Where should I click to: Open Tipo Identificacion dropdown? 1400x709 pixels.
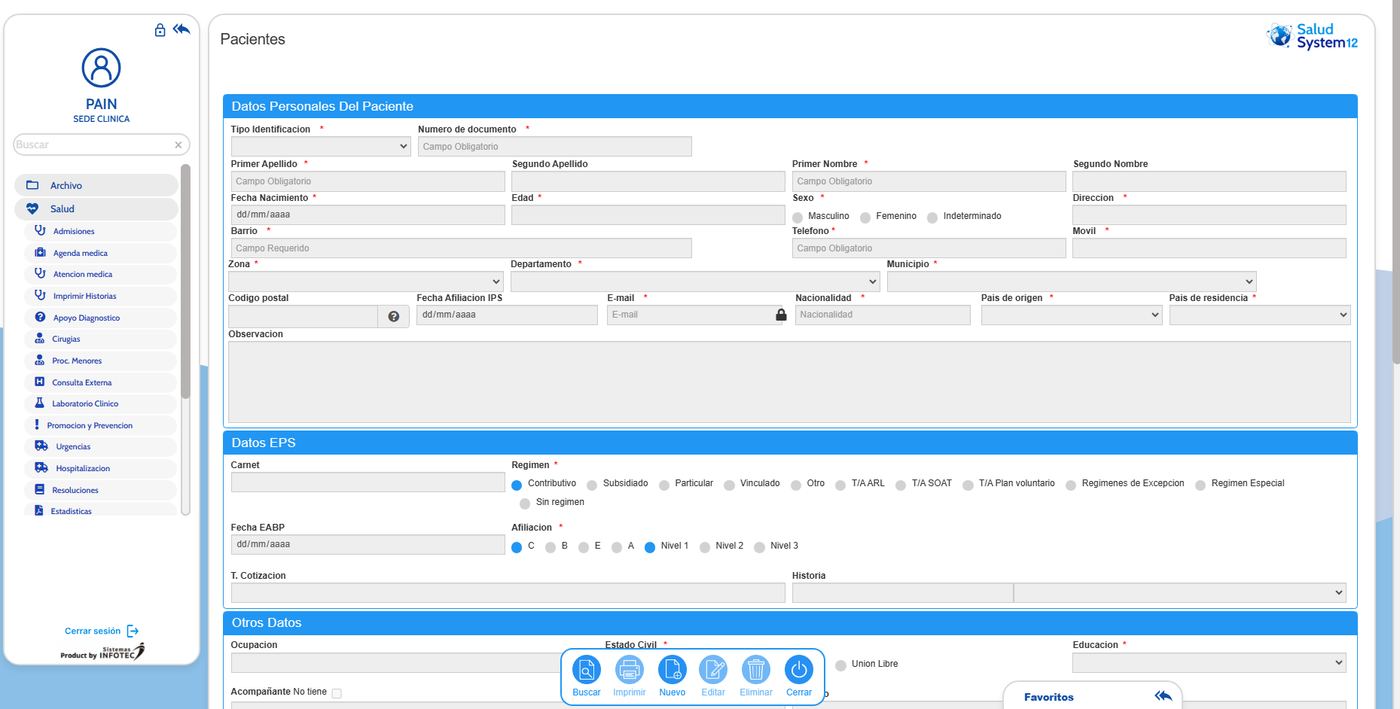coord(320,147)
